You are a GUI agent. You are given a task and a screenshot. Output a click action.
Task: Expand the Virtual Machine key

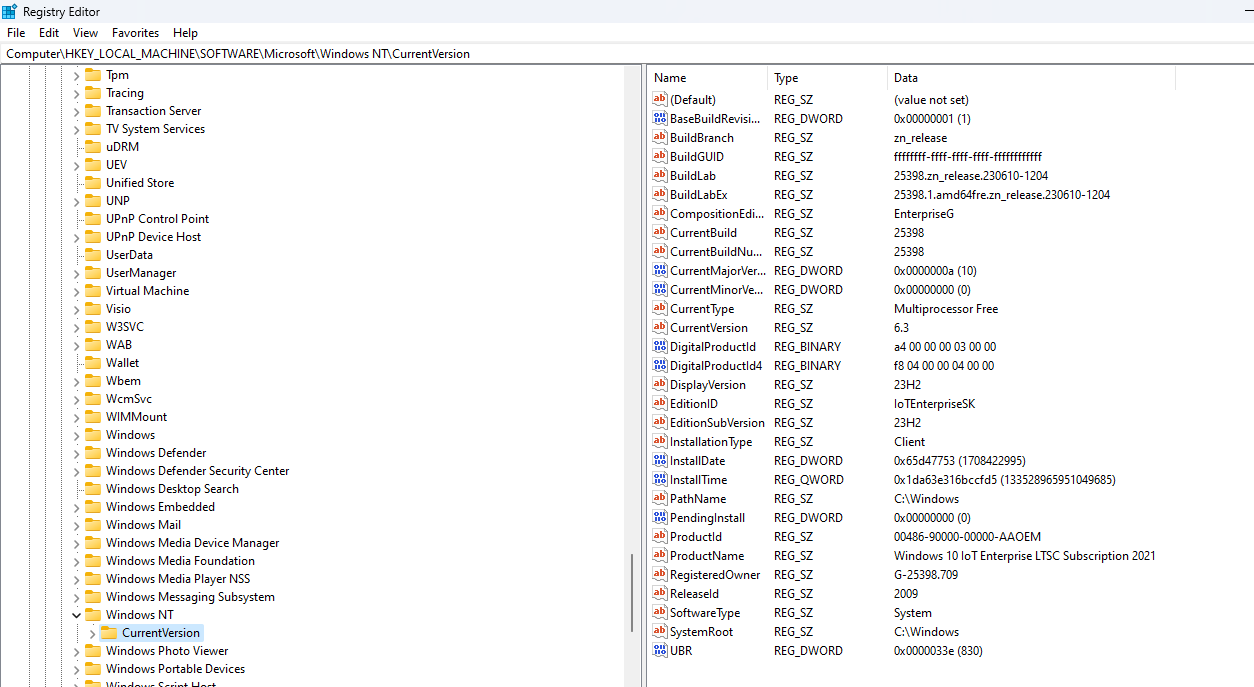pyautogui.click(x=76, y=291)
